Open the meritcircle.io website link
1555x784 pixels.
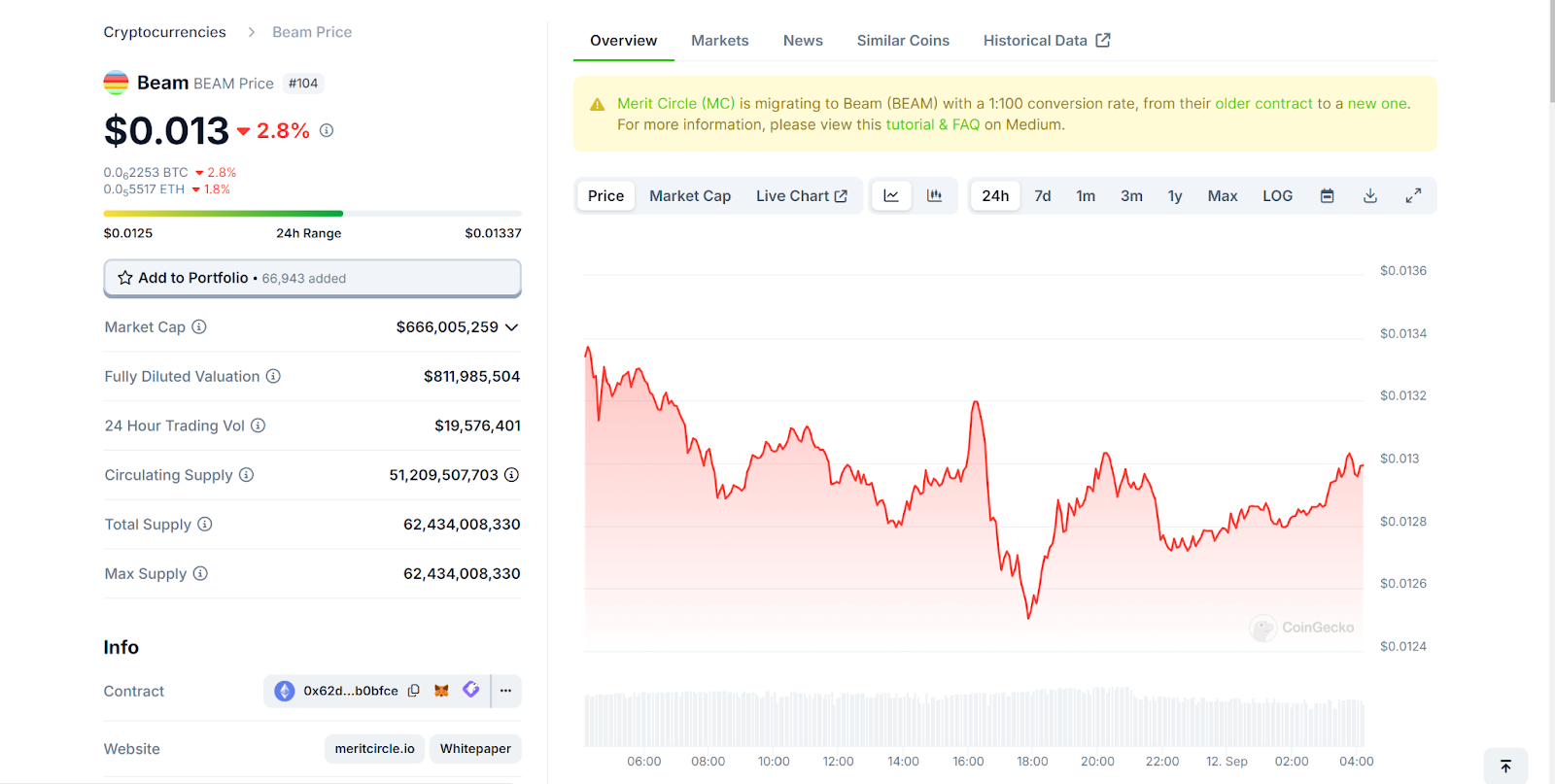click(375, 749)
